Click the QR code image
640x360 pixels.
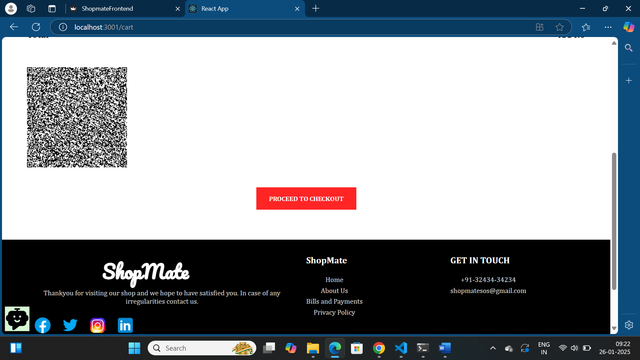coord(77,117)
